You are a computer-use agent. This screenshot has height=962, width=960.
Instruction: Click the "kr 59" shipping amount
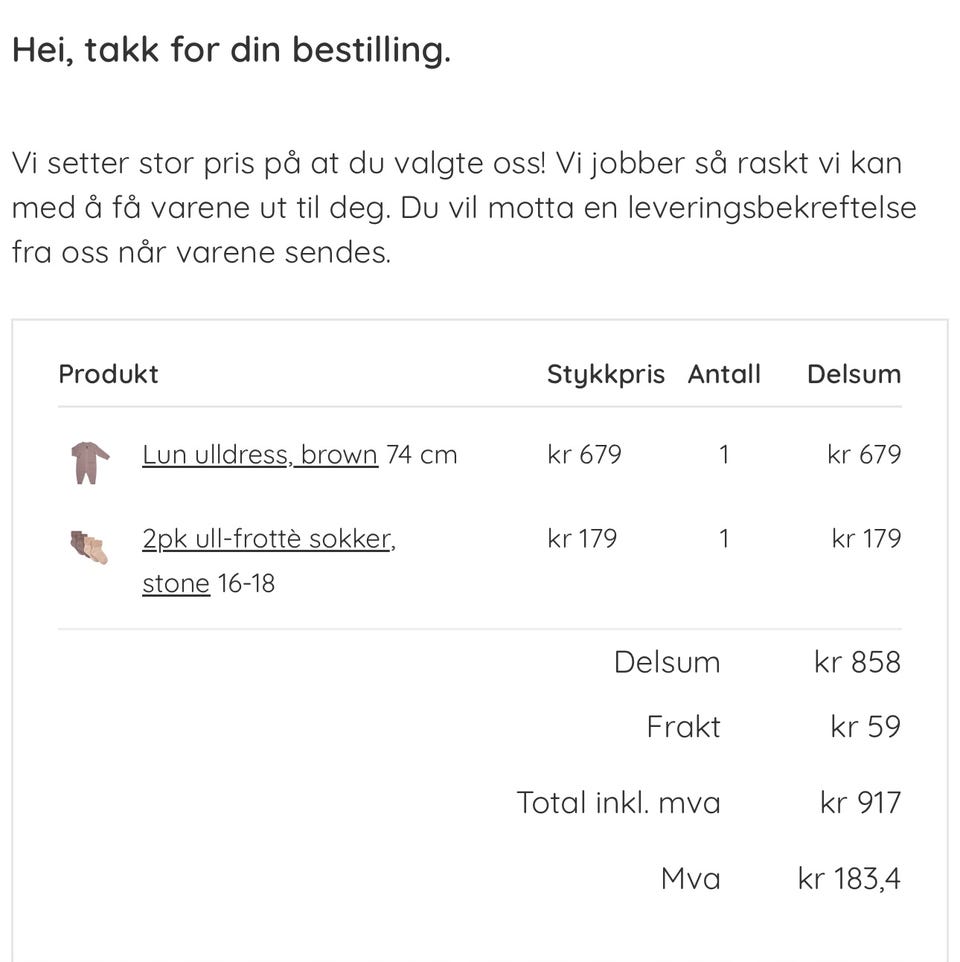pyautogui.click(x=865, y=727)
